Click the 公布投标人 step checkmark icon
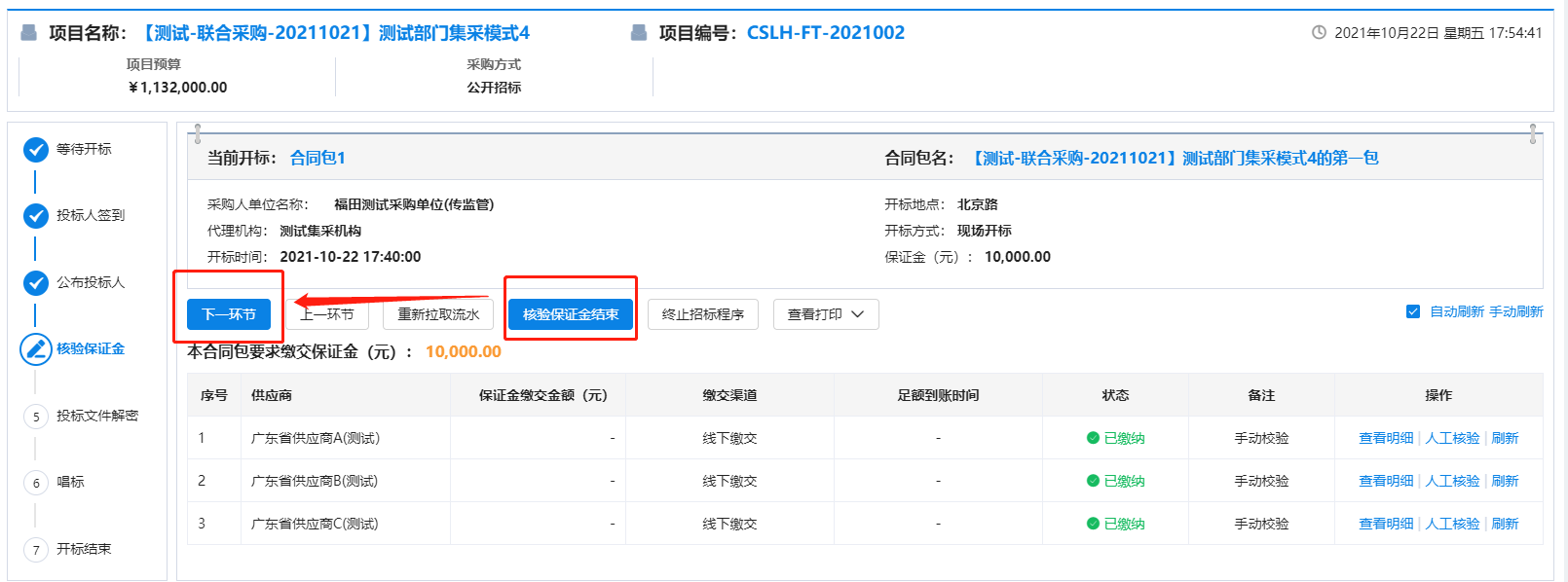 click(36, 283)
